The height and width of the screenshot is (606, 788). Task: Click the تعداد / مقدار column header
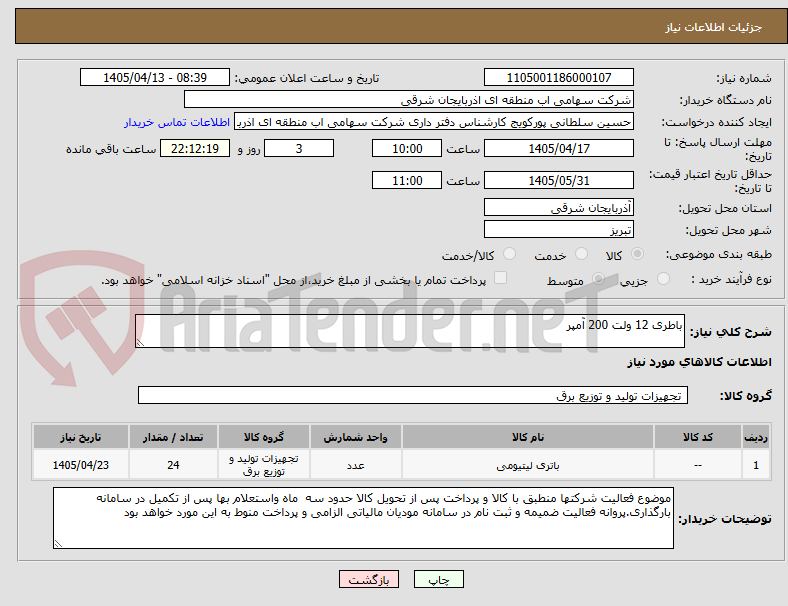pyautogui.click(x=173, y=437)
